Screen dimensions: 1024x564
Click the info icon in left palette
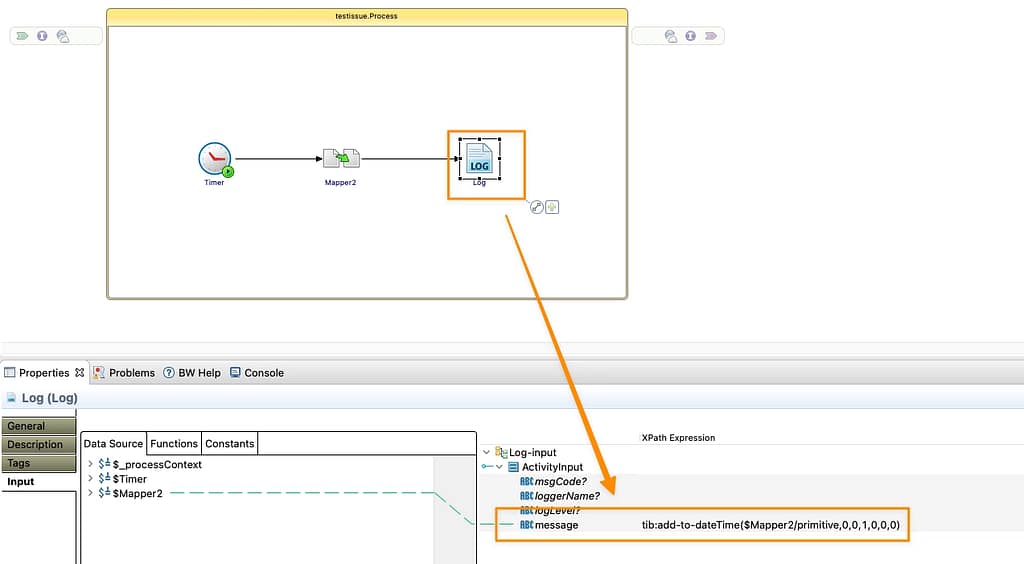pos(42,36)
